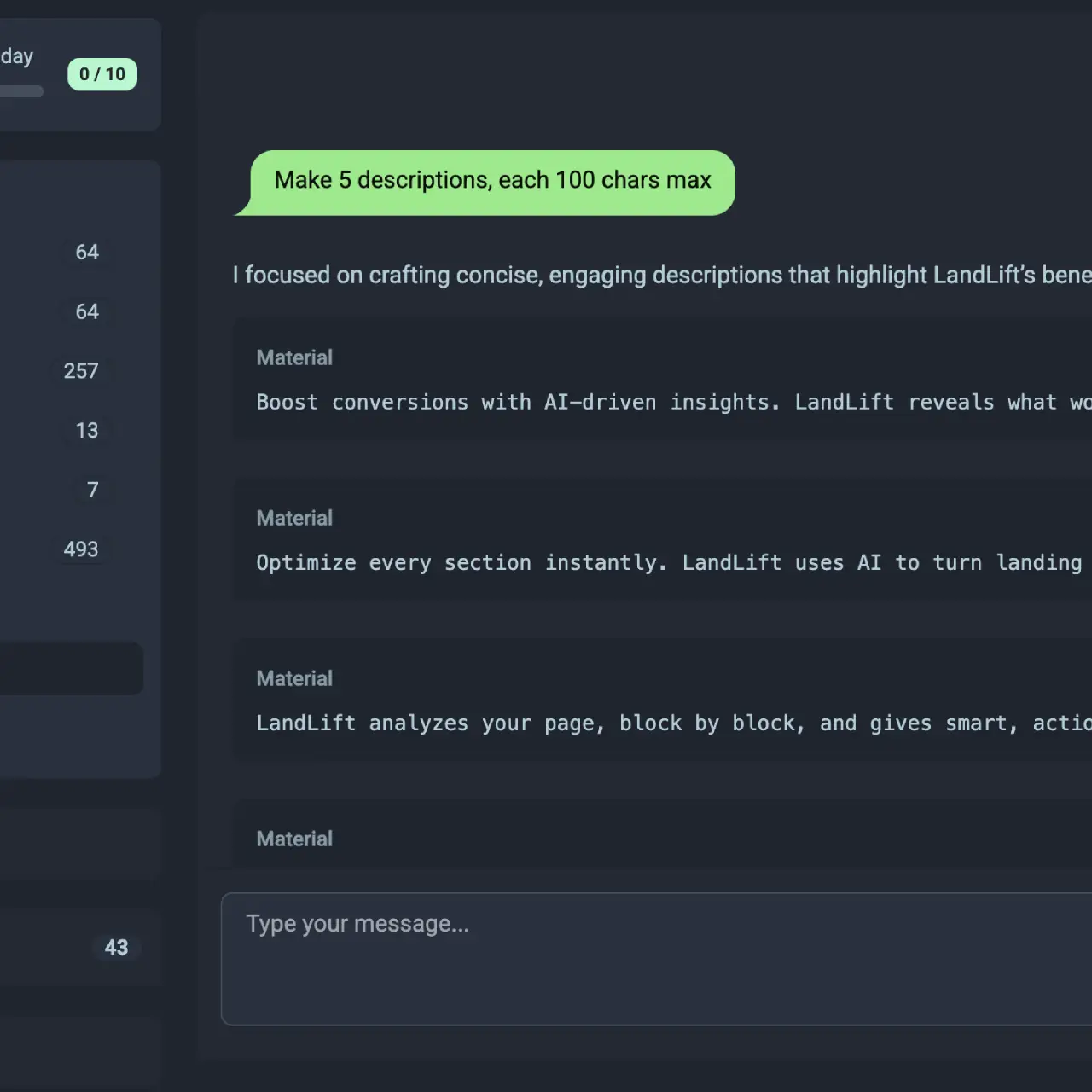
Task: Select the sidebar item with count 64
Action: click(x=84, y=252)
